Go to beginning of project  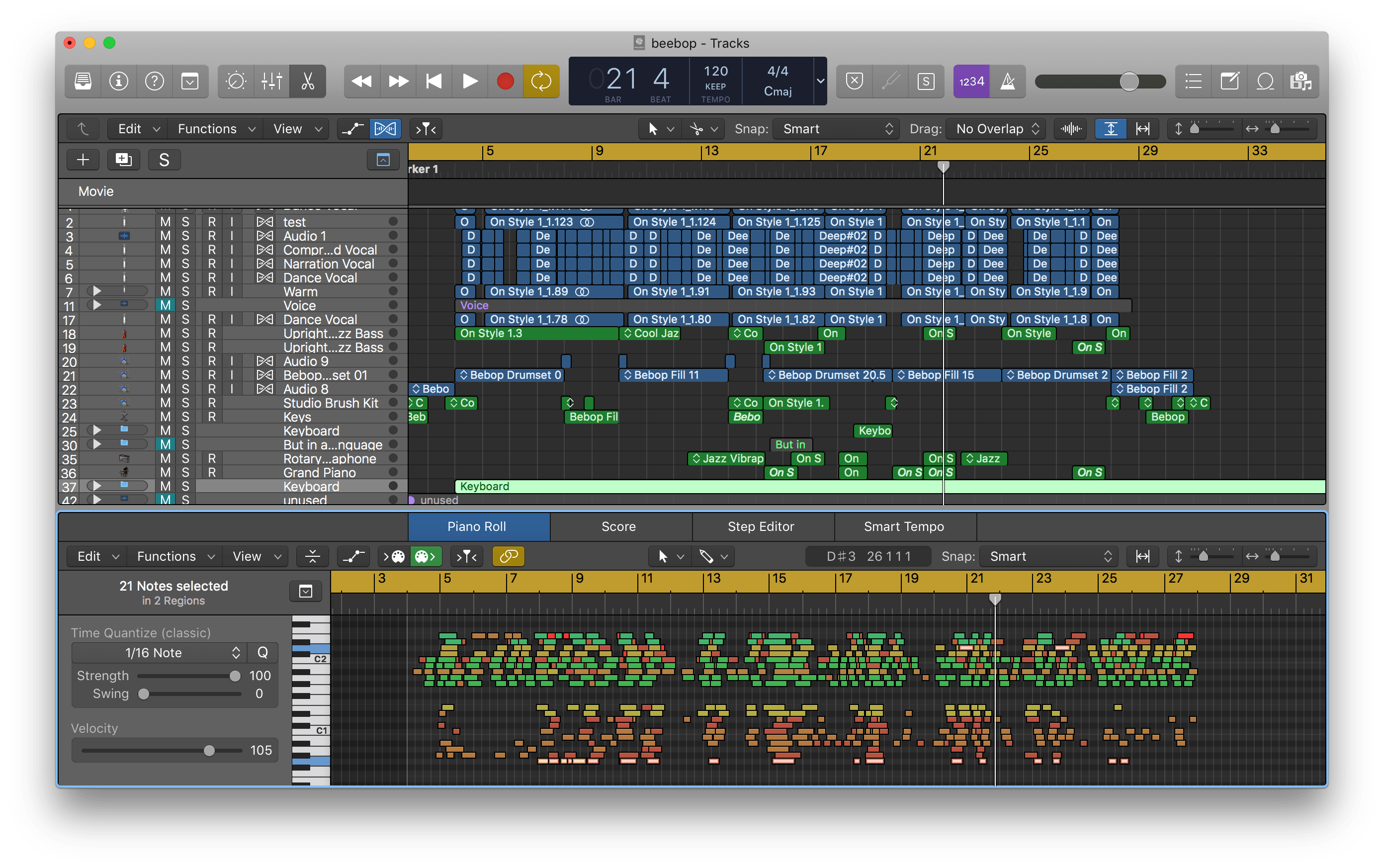click(434, 81)
